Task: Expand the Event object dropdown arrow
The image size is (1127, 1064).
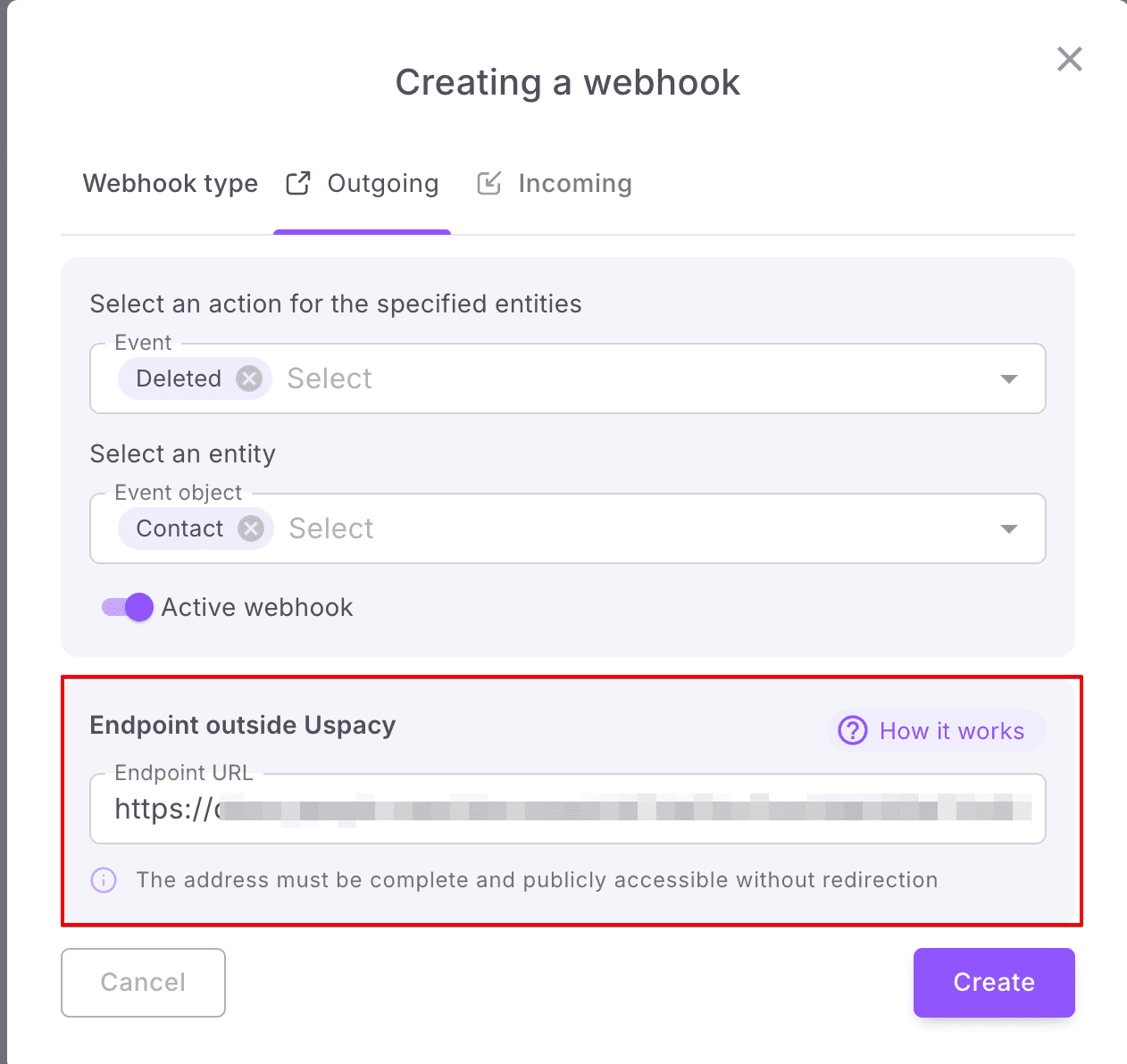Action: (x=1009, y=528)
